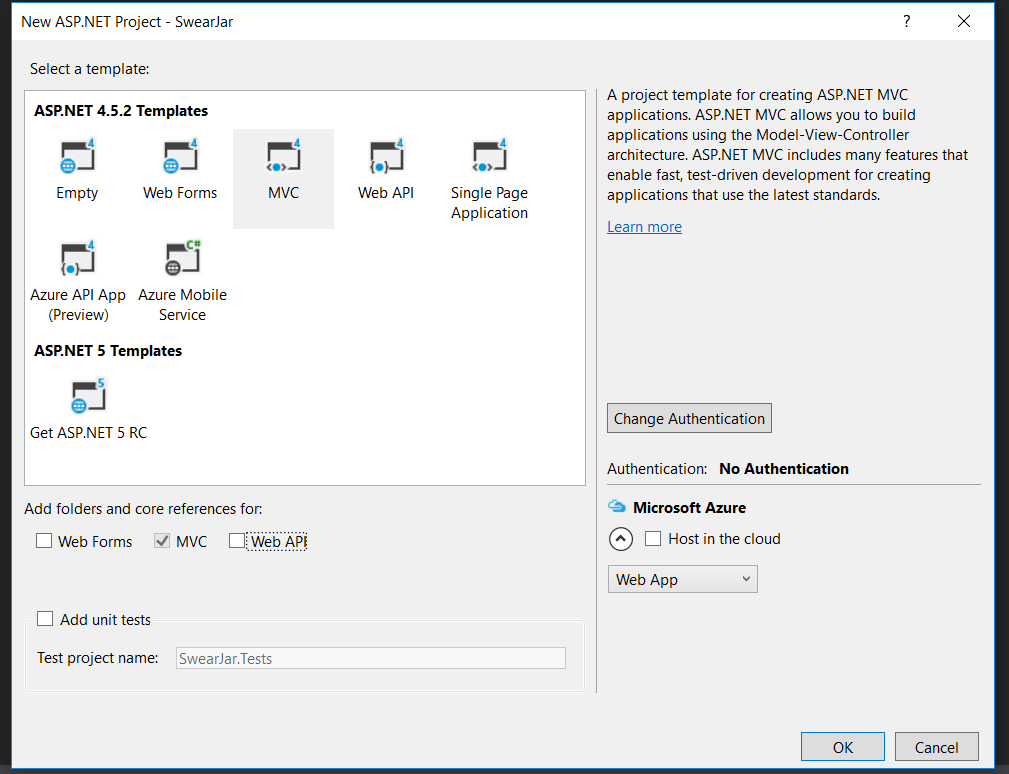The image size is (1009, 774).
Task: Uncheck the MVC core references checkbox
Action: pos(161,540)
